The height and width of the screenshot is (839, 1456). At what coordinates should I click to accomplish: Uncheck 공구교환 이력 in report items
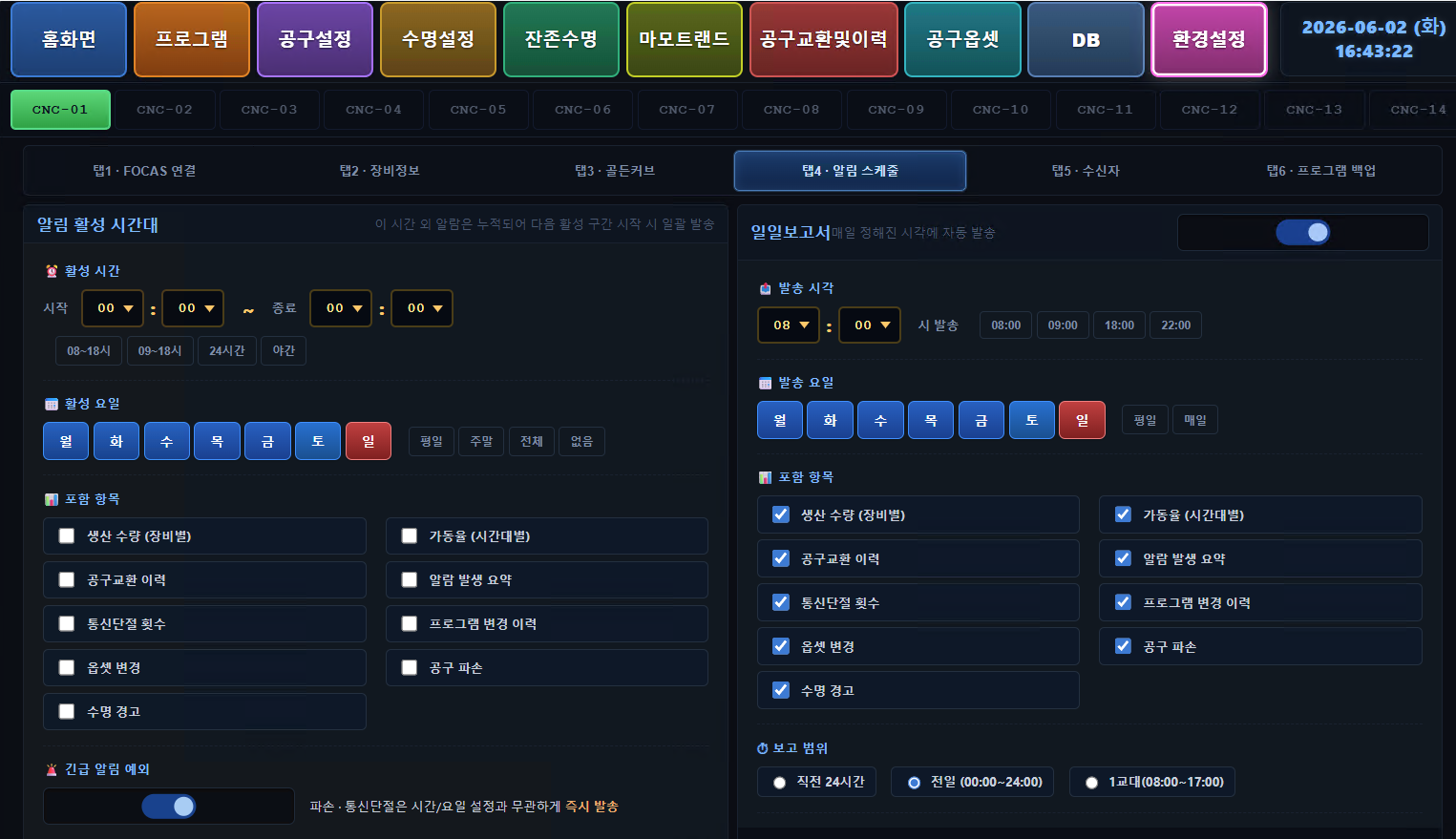(x=781, y=558)
